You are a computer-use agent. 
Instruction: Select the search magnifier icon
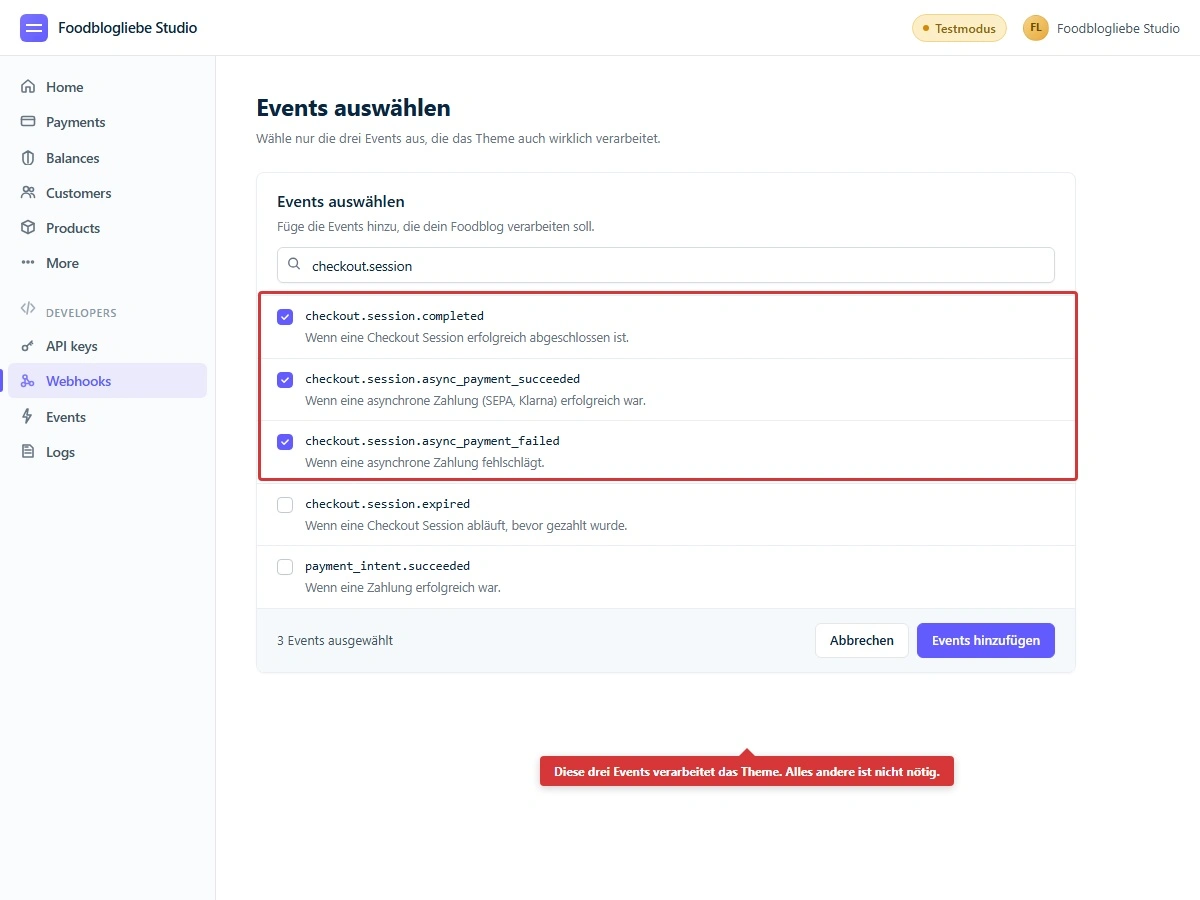tap(294, 265)
